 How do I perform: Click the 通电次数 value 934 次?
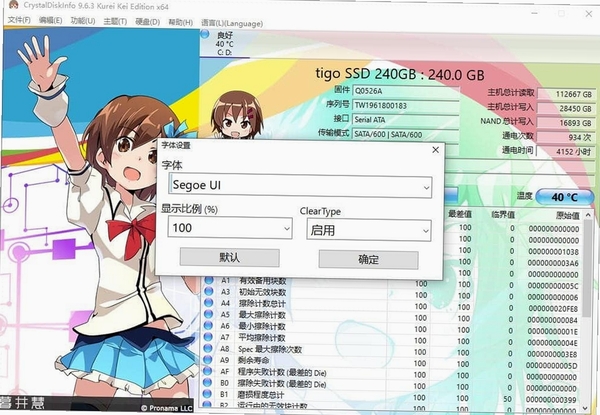point(566,137)
